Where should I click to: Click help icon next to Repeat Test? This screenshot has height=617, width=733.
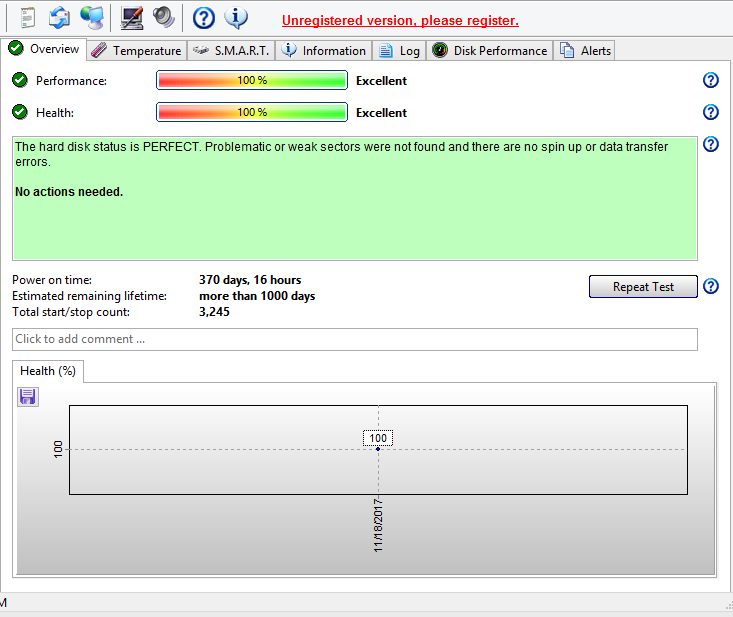(711, 286)
